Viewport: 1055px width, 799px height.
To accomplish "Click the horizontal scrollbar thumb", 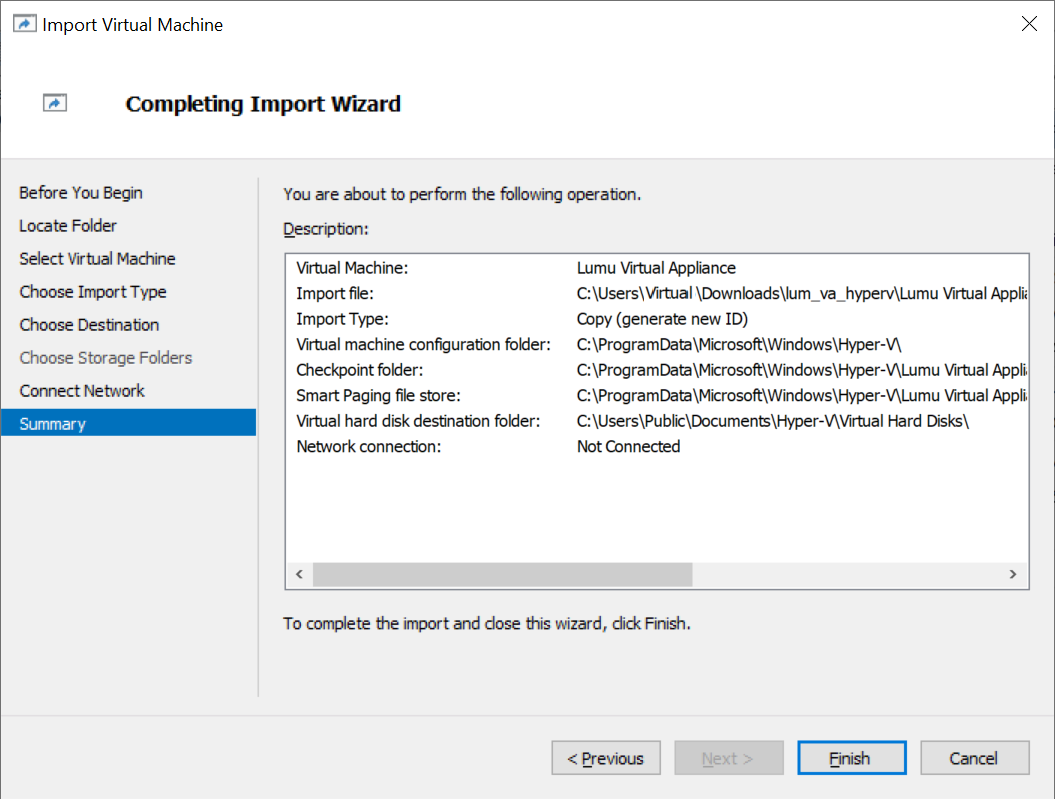I will pos(502,574).
